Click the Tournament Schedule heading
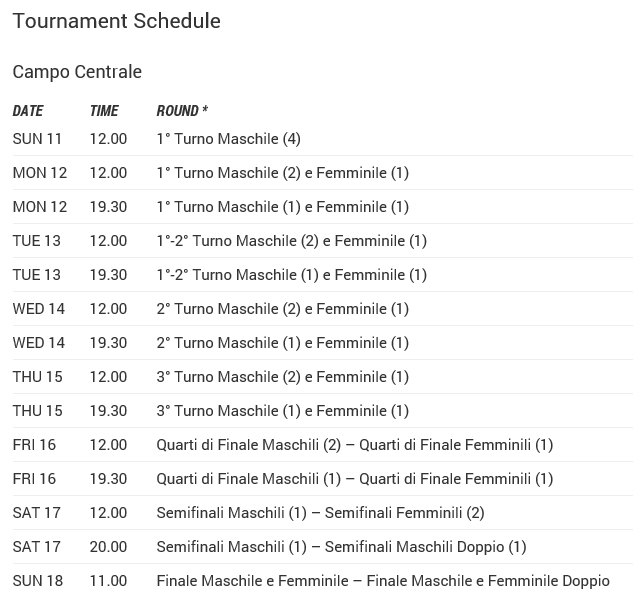 click(116, 21)
